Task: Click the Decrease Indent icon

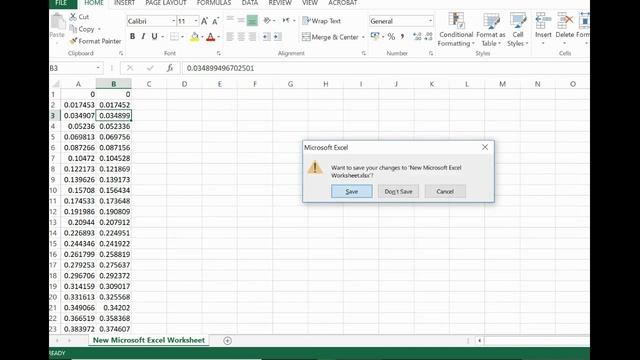Action: (267, 37)
